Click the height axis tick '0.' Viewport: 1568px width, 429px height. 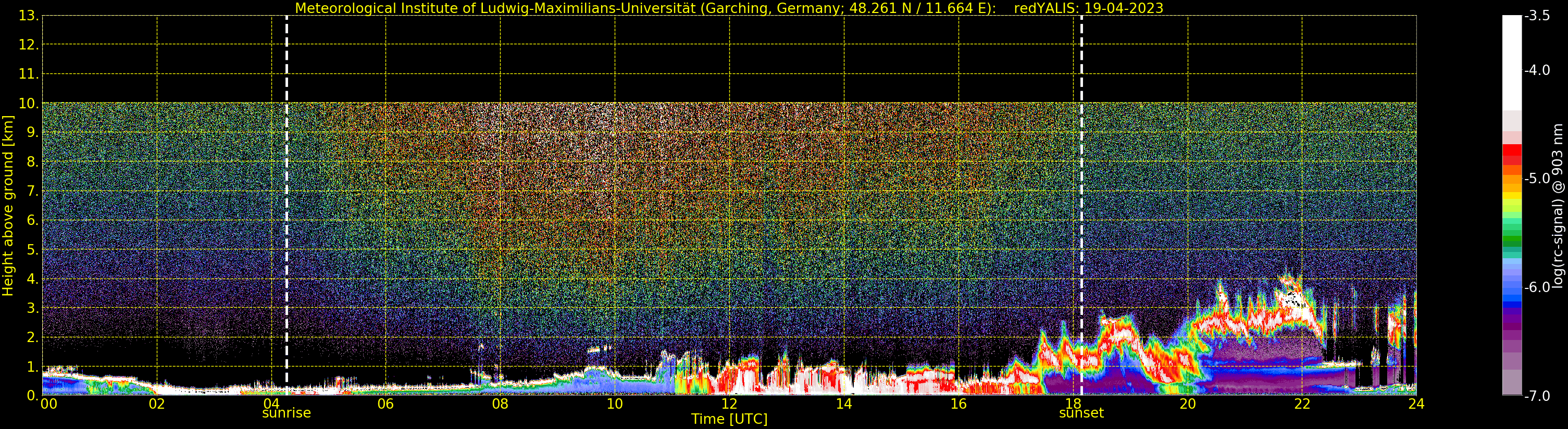click(32, 396)
